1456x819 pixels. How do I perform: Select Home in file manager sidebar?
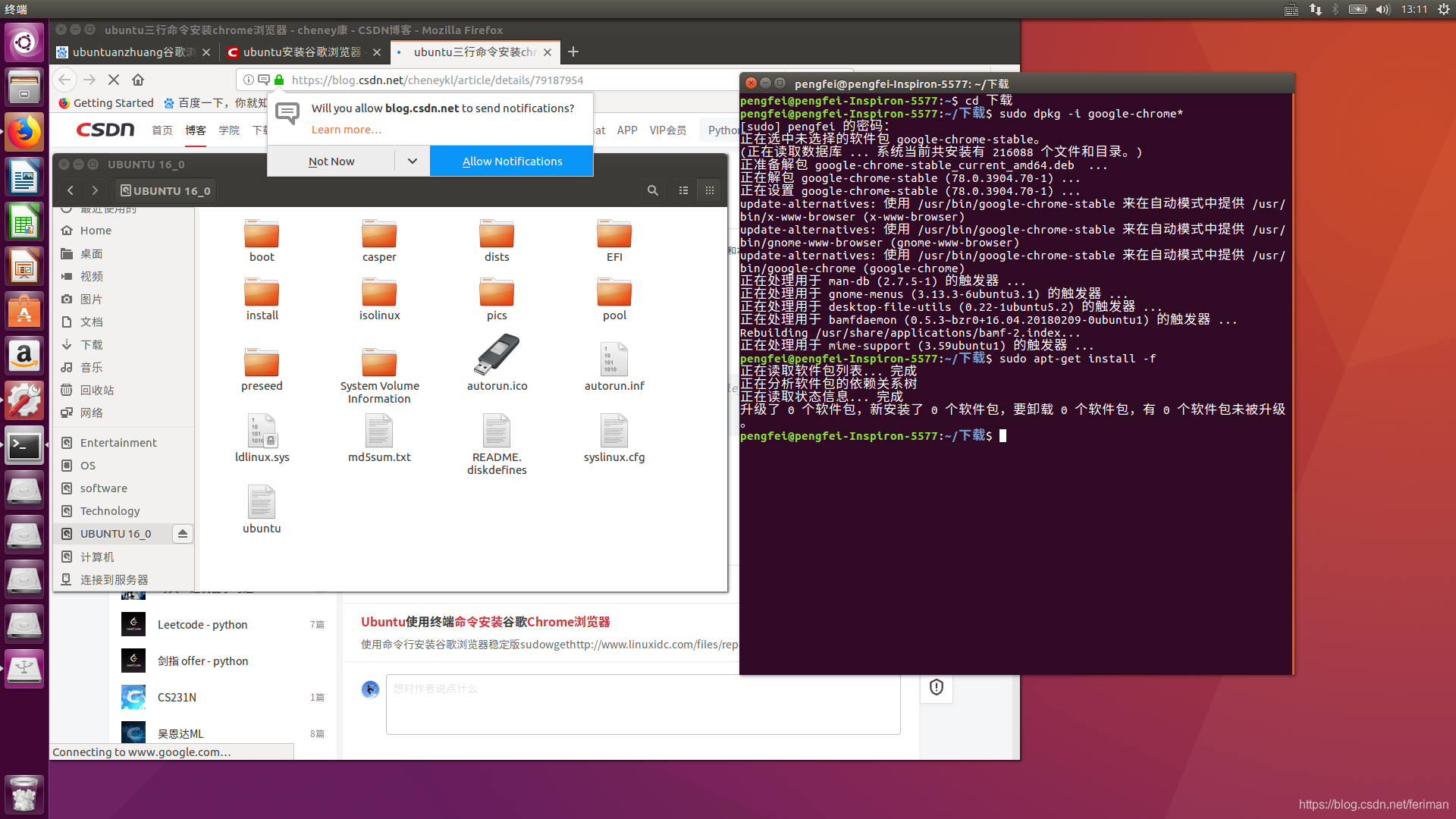124,231
